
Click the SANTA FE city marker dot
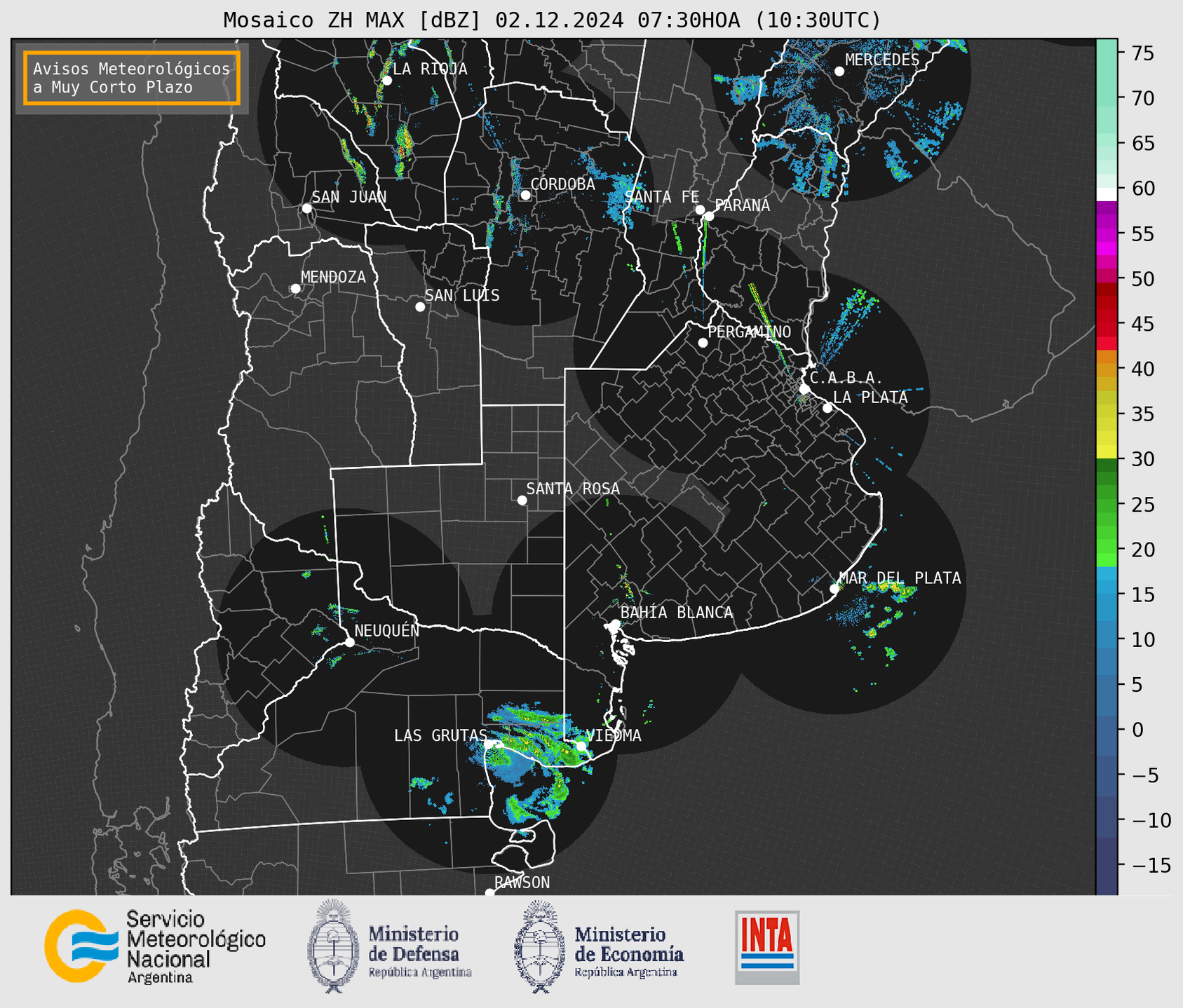(700, 210)
